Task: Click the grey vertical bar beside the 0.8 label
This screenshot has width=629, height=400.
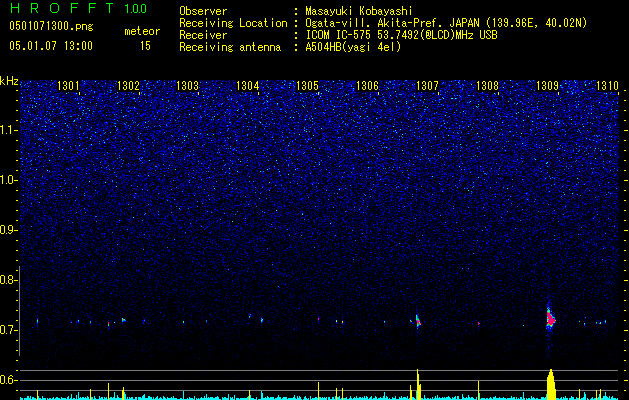Action: click(20, 311)
